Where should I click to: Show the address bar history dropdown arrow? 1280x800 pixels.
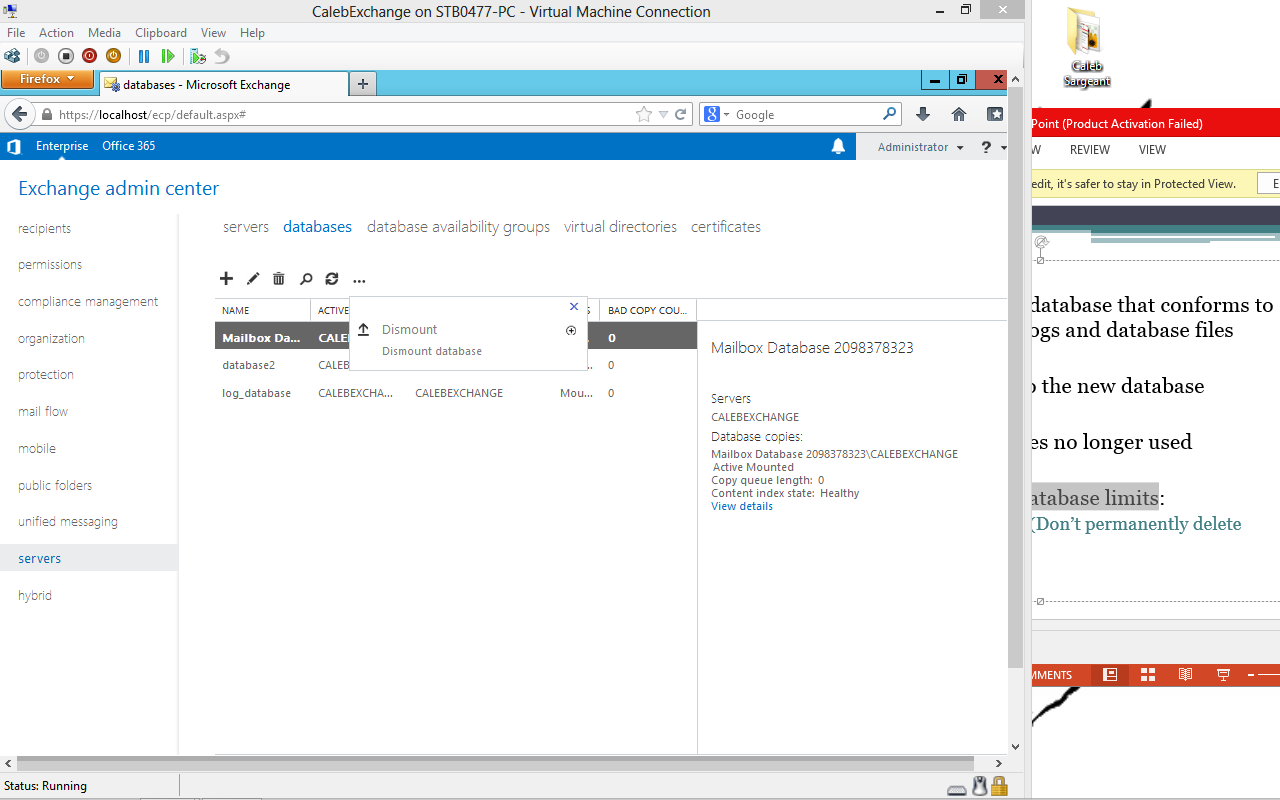[x=663, y=114]
